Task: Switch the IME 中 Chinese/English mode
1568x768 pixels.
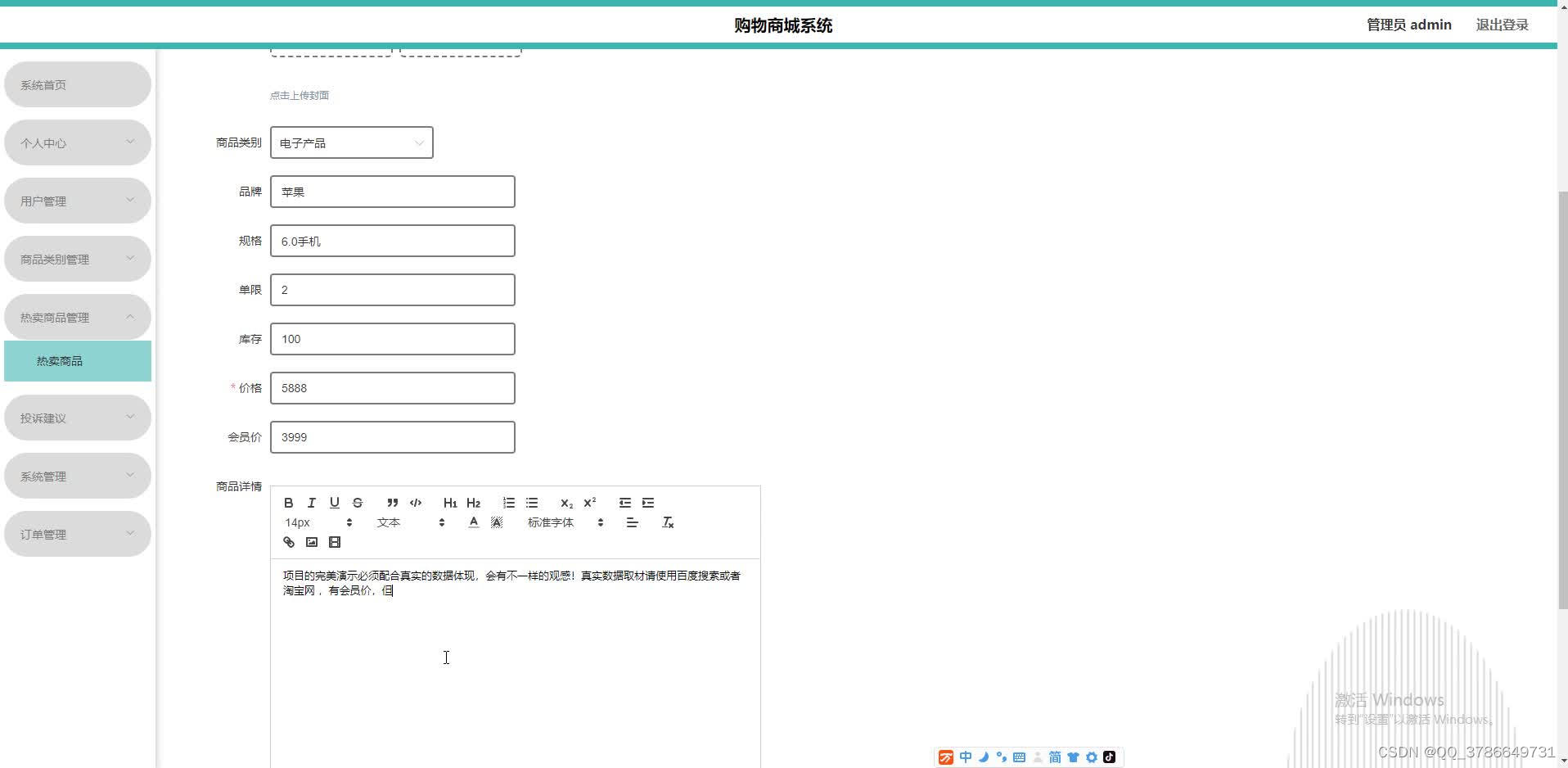Action: [966, 757]
